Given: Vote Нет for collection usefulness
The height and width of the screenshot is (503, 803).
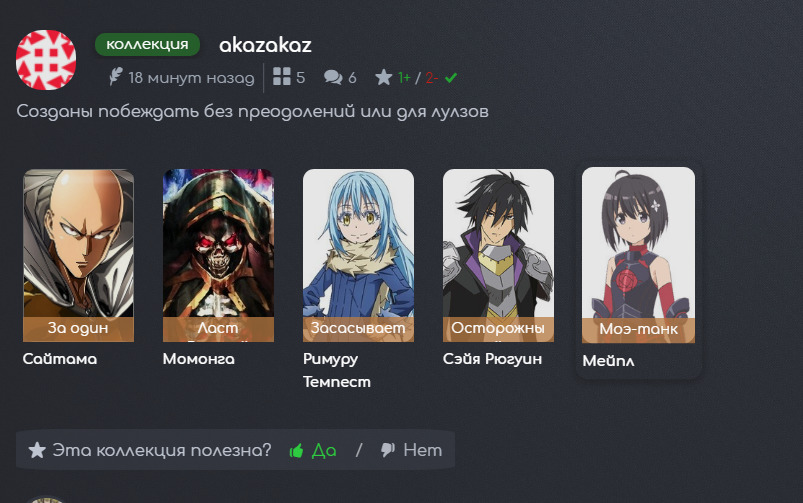Looking at the screenshot, I should [422, 450].
